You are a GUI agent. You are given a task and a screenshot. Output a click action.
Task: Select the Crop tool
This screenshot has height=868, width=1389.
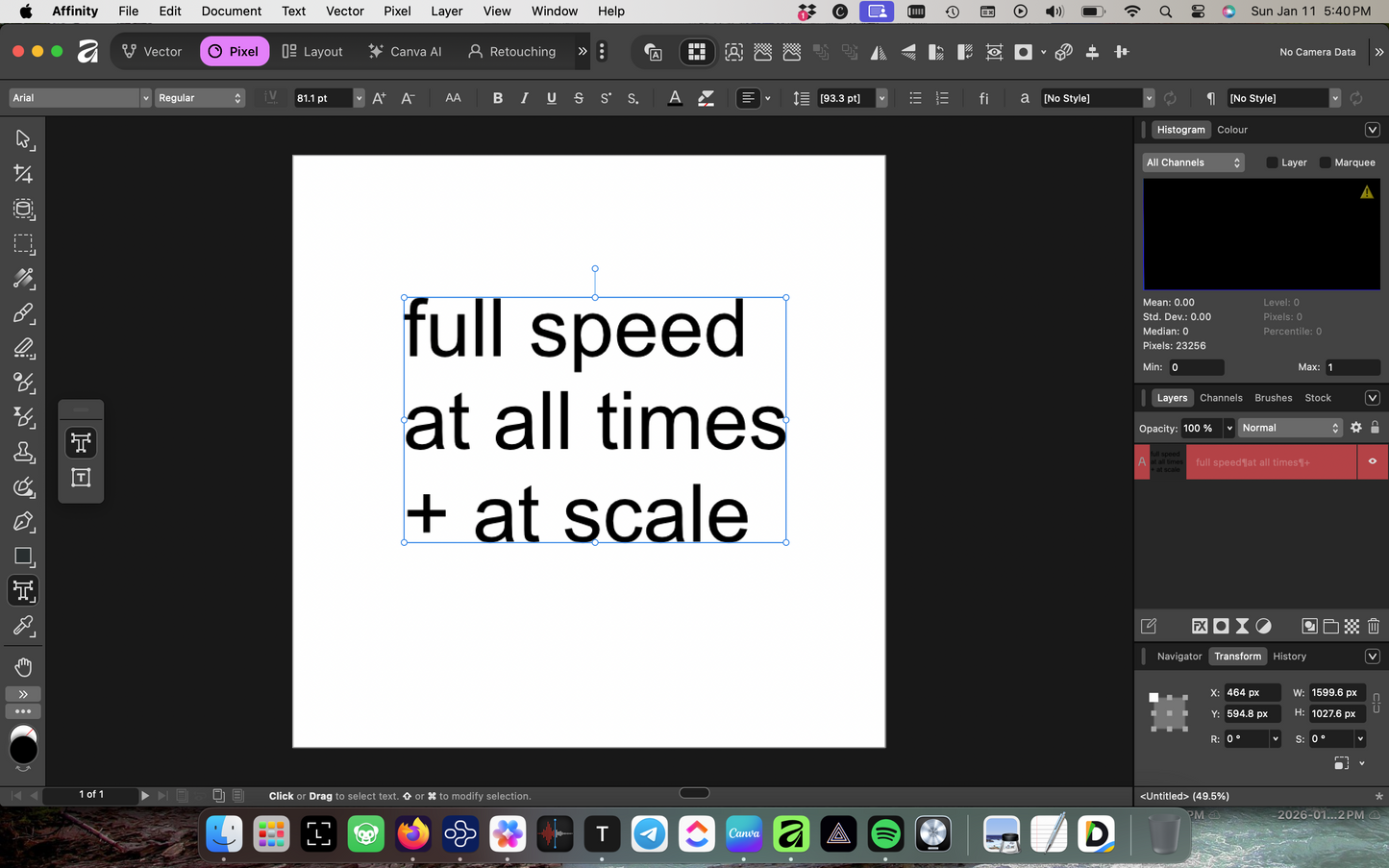click(23, 174)
